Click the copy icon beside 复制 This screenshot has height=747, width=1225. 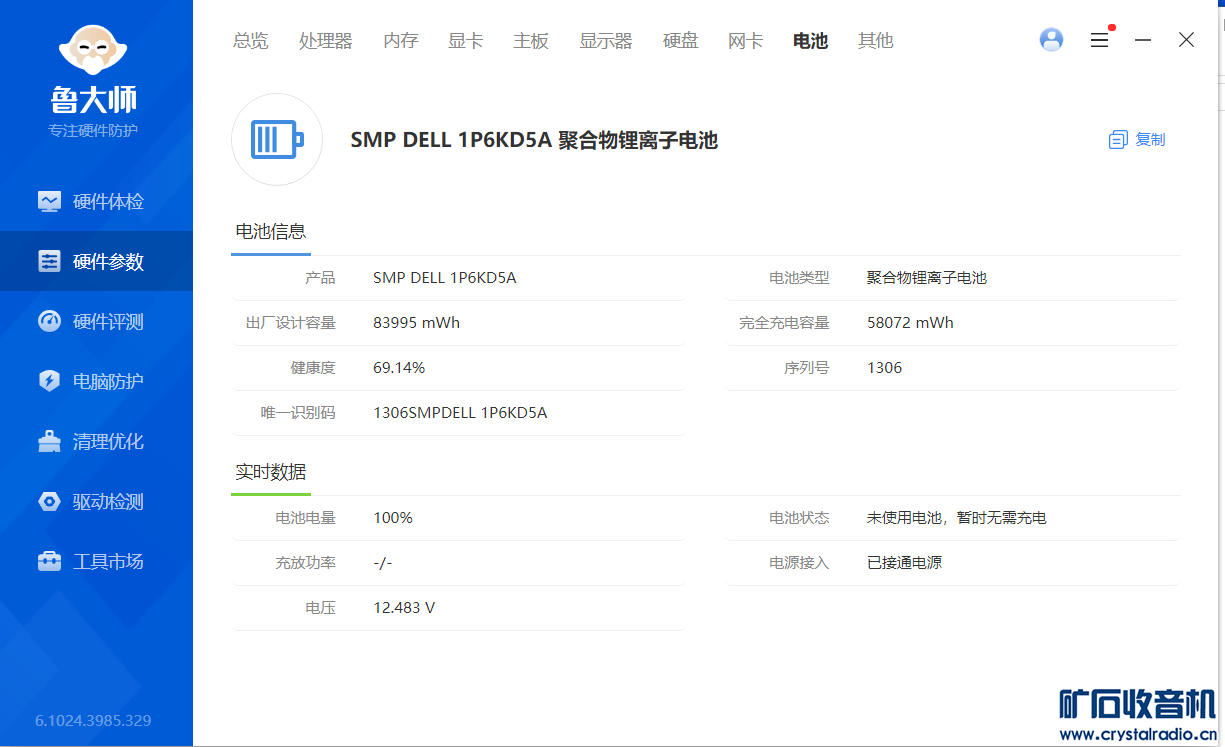tap(1118, 140)
